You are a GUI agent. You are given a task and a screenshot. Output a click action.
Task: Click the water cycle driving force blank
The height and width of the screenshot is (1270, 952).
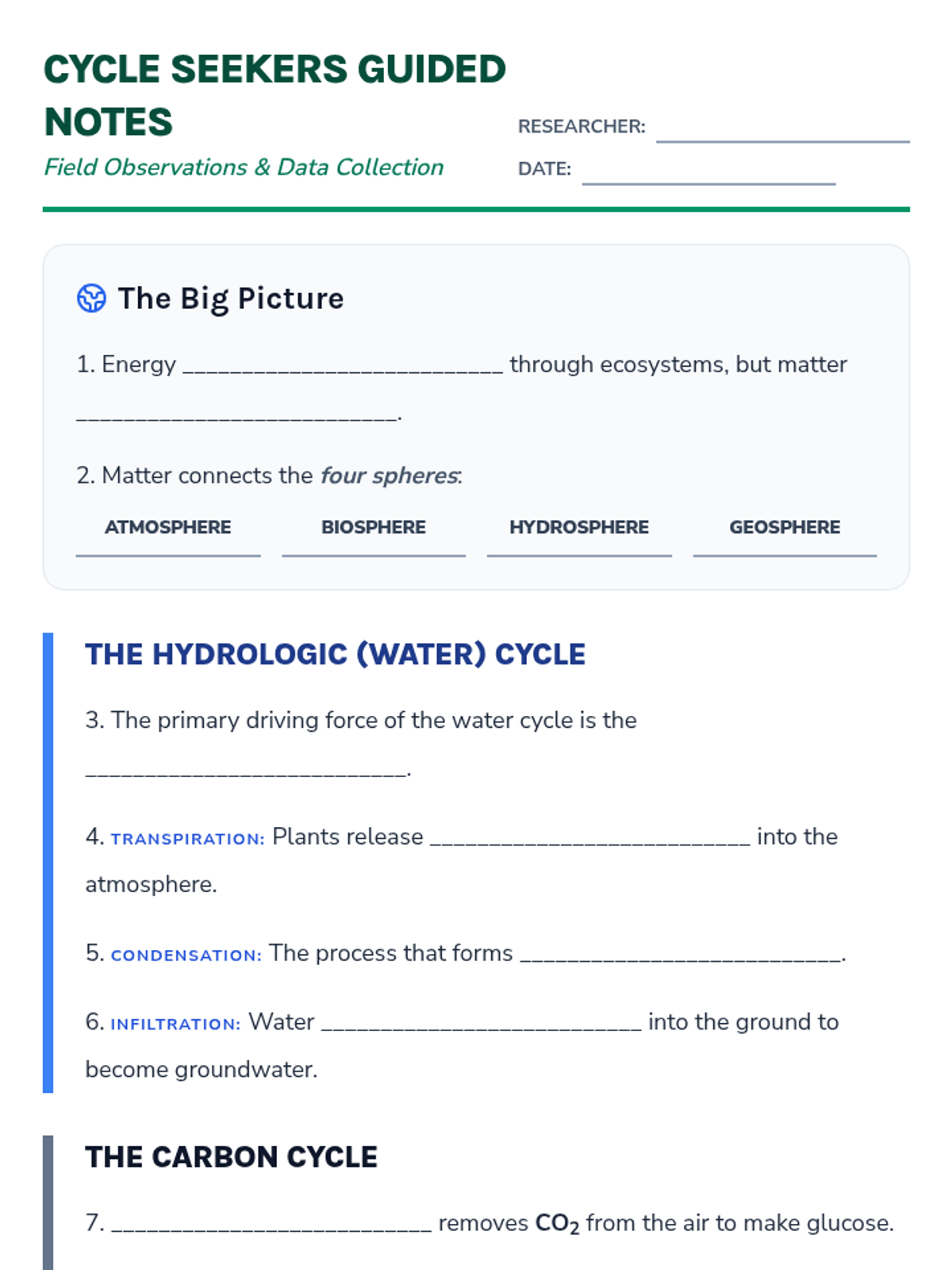click(x=246, y=769)
